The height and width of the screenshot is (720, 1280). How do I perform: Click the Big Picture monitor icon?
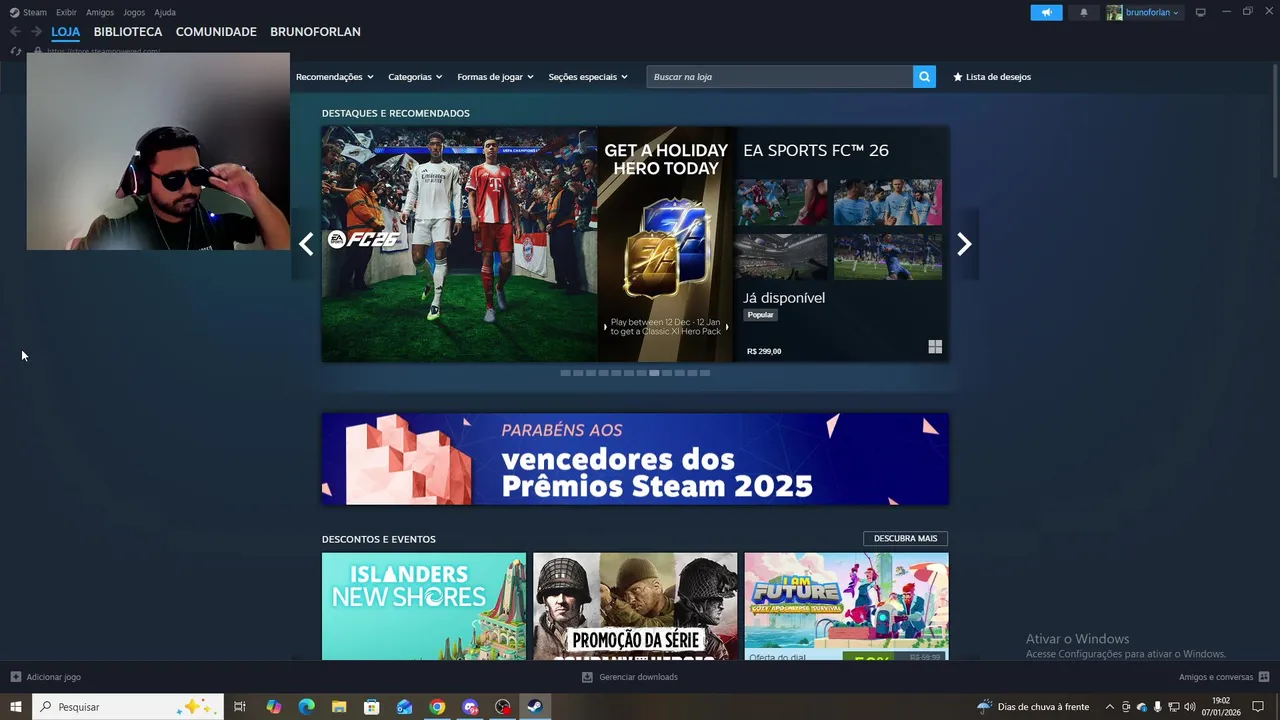(1201, 12)
